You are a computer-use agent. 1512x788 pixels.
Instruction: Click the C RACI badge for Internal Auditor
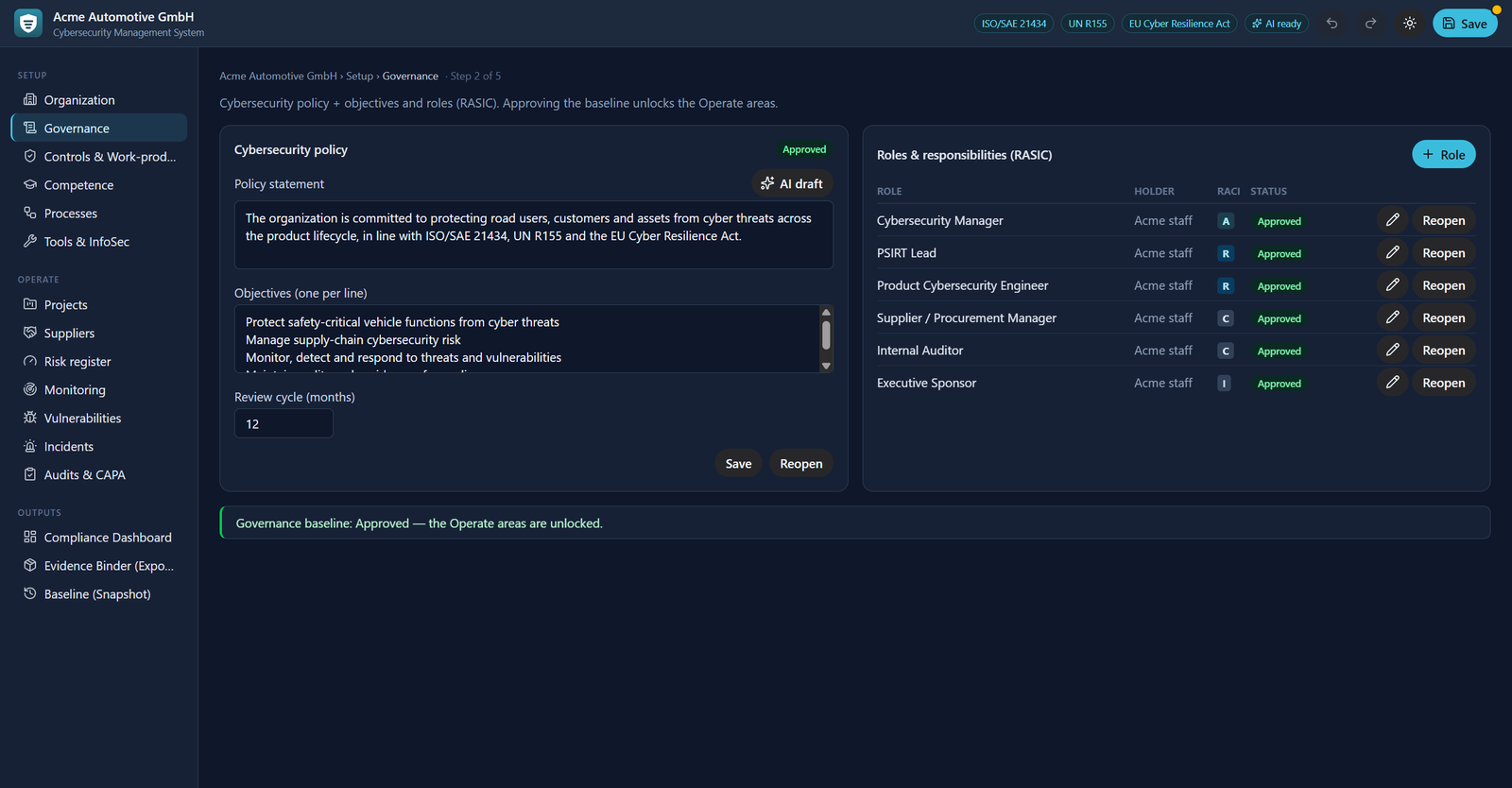(1226, 351)
